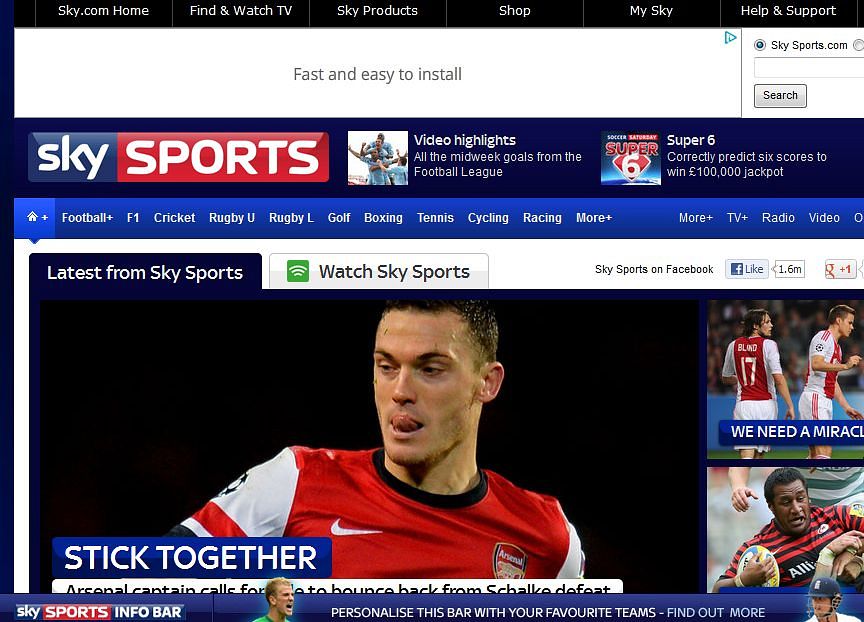864x622 pixels.
Task: Select the Sky Sports.com radio button
Action: tap(760, 45)
